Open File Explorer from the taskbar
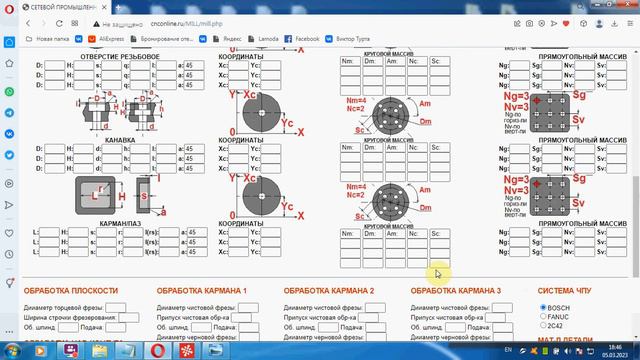Screen dimensions: 640x360 pyautogui.click(x=100, y=350)
